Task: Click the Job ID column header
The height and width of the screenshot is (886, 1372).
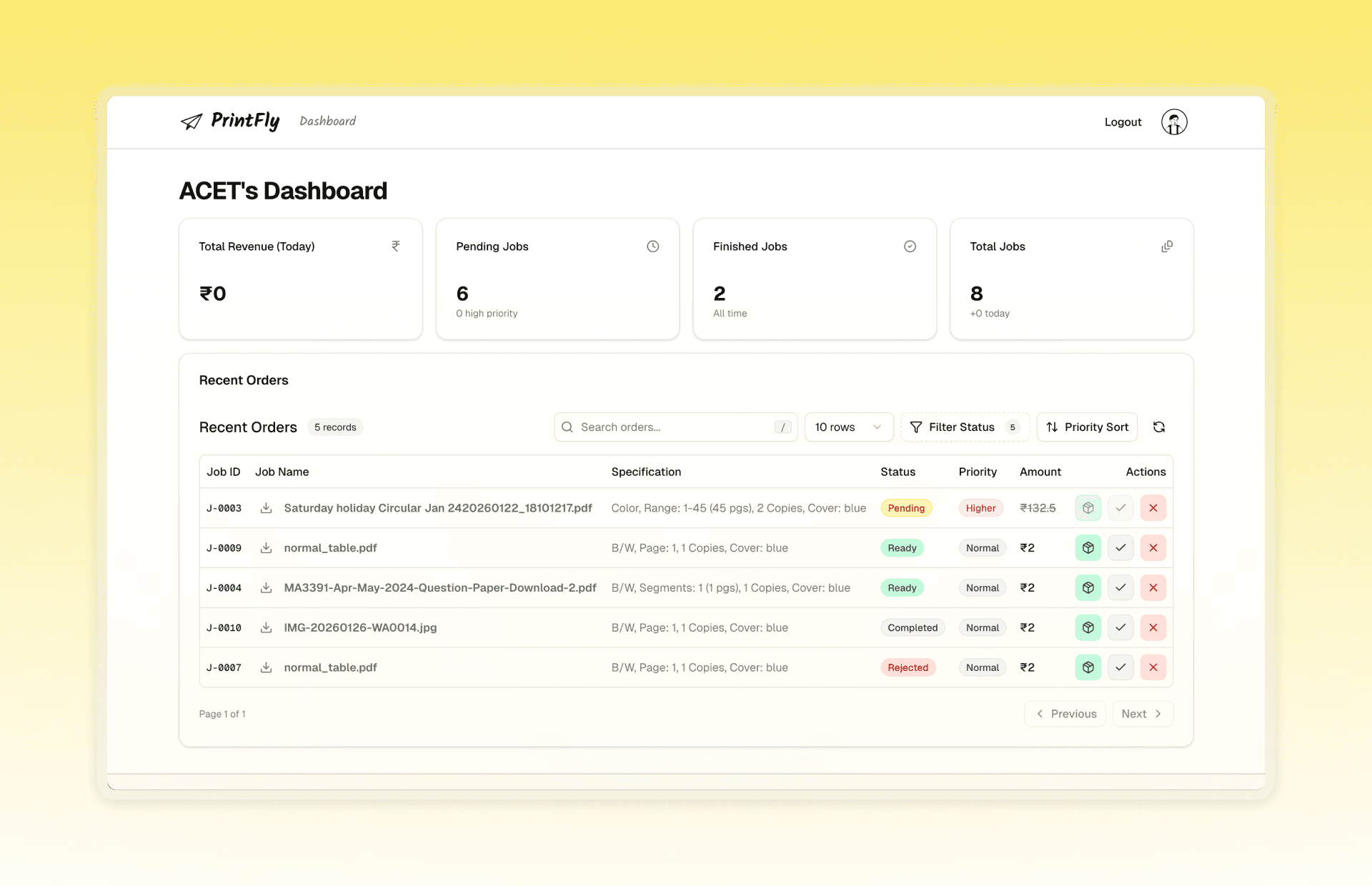Action: pos(224,472)
